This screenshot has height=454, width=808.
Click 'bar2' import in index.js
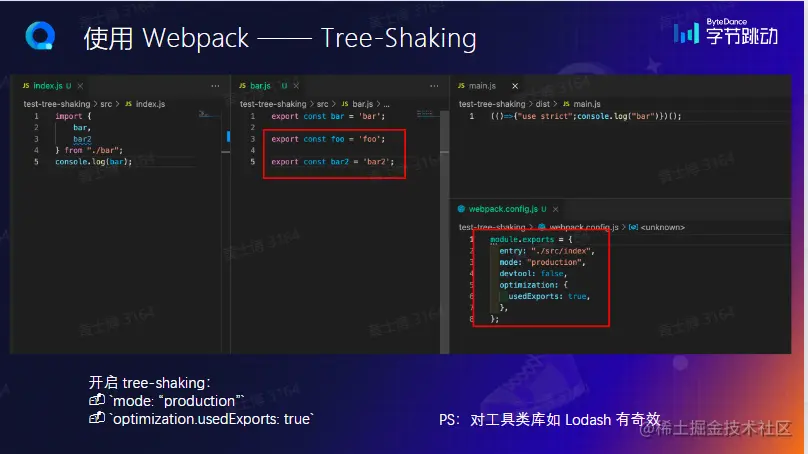82,139
